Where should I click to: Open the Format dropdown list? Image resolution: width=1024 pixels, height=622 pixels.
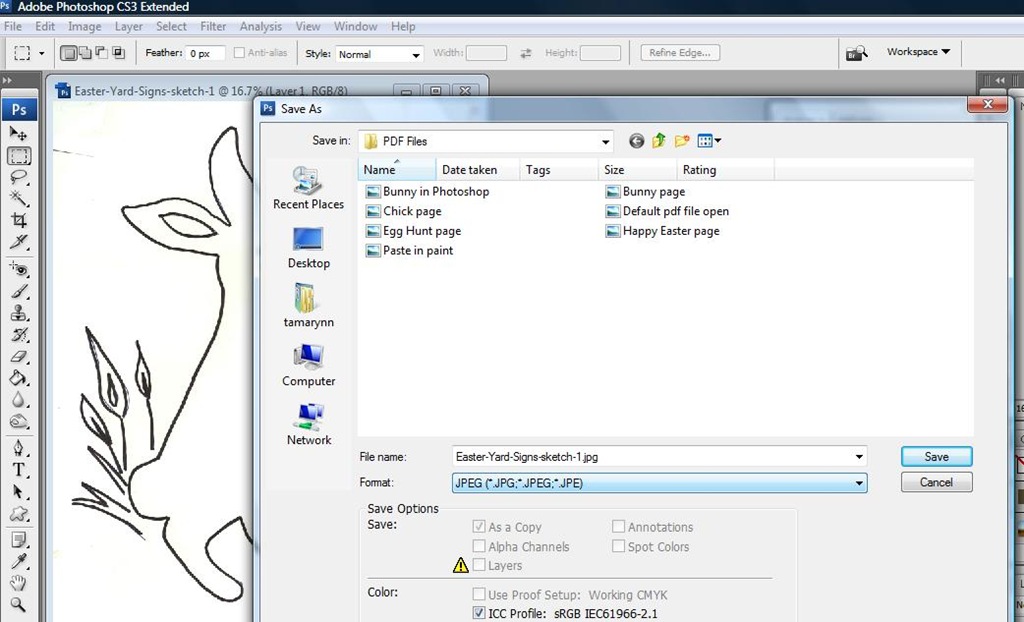click(x=859, y=483)
